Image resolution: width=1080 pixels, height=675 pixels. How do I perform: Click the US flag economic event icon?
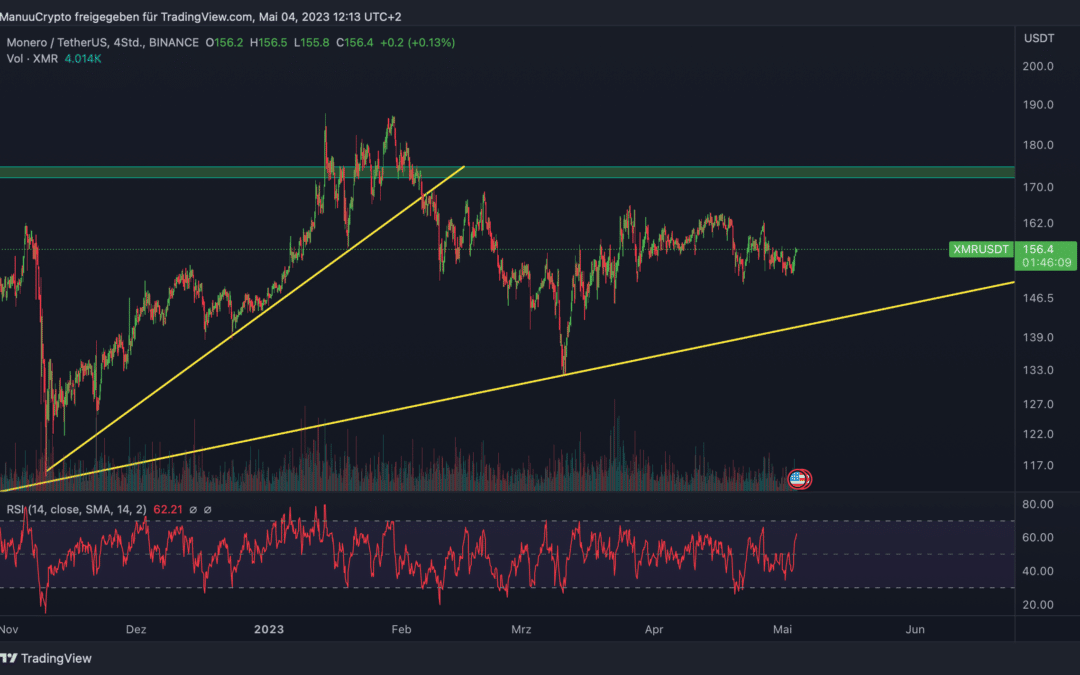pos(799,479)
